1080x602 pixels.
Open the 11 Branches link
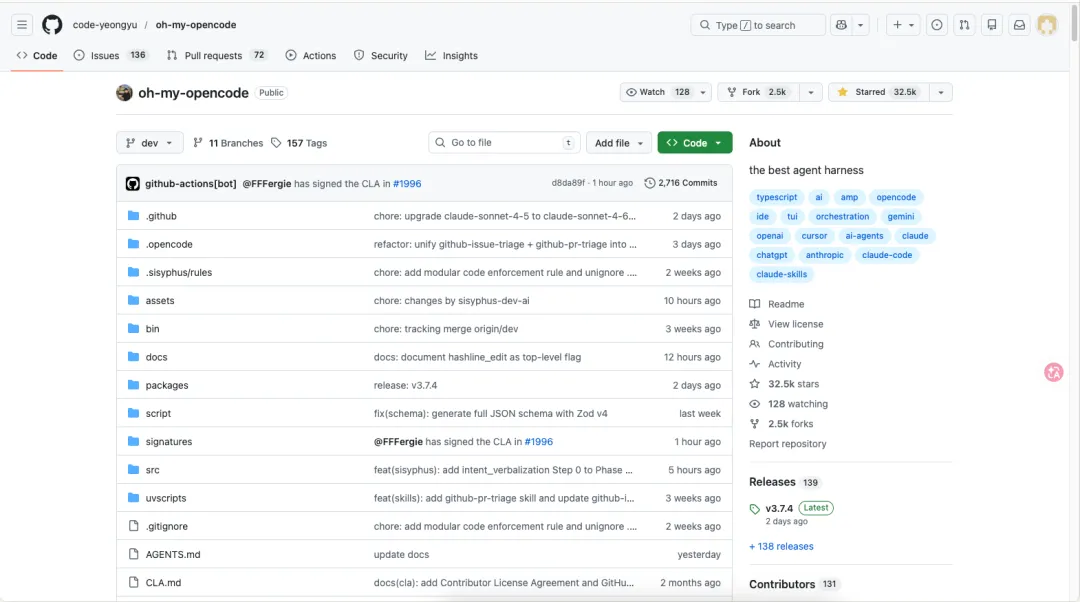click(x=228, y=143)
